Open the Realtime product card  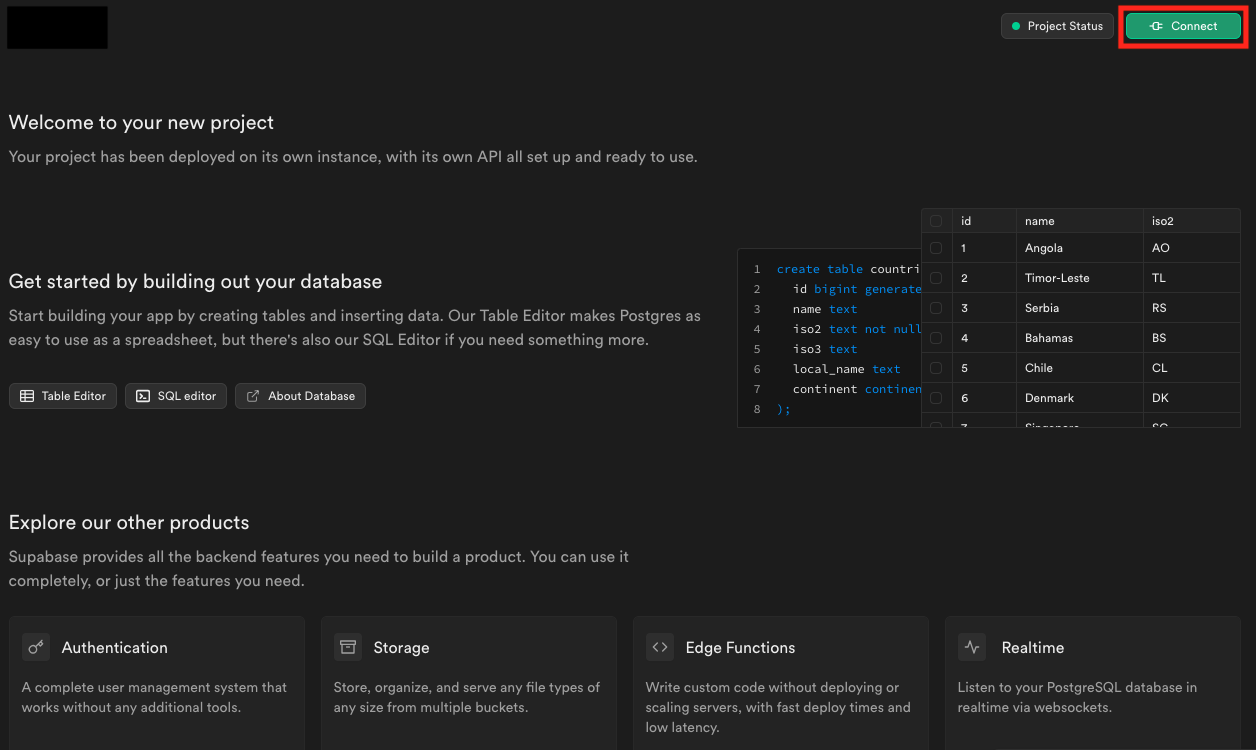point(1093,683)
